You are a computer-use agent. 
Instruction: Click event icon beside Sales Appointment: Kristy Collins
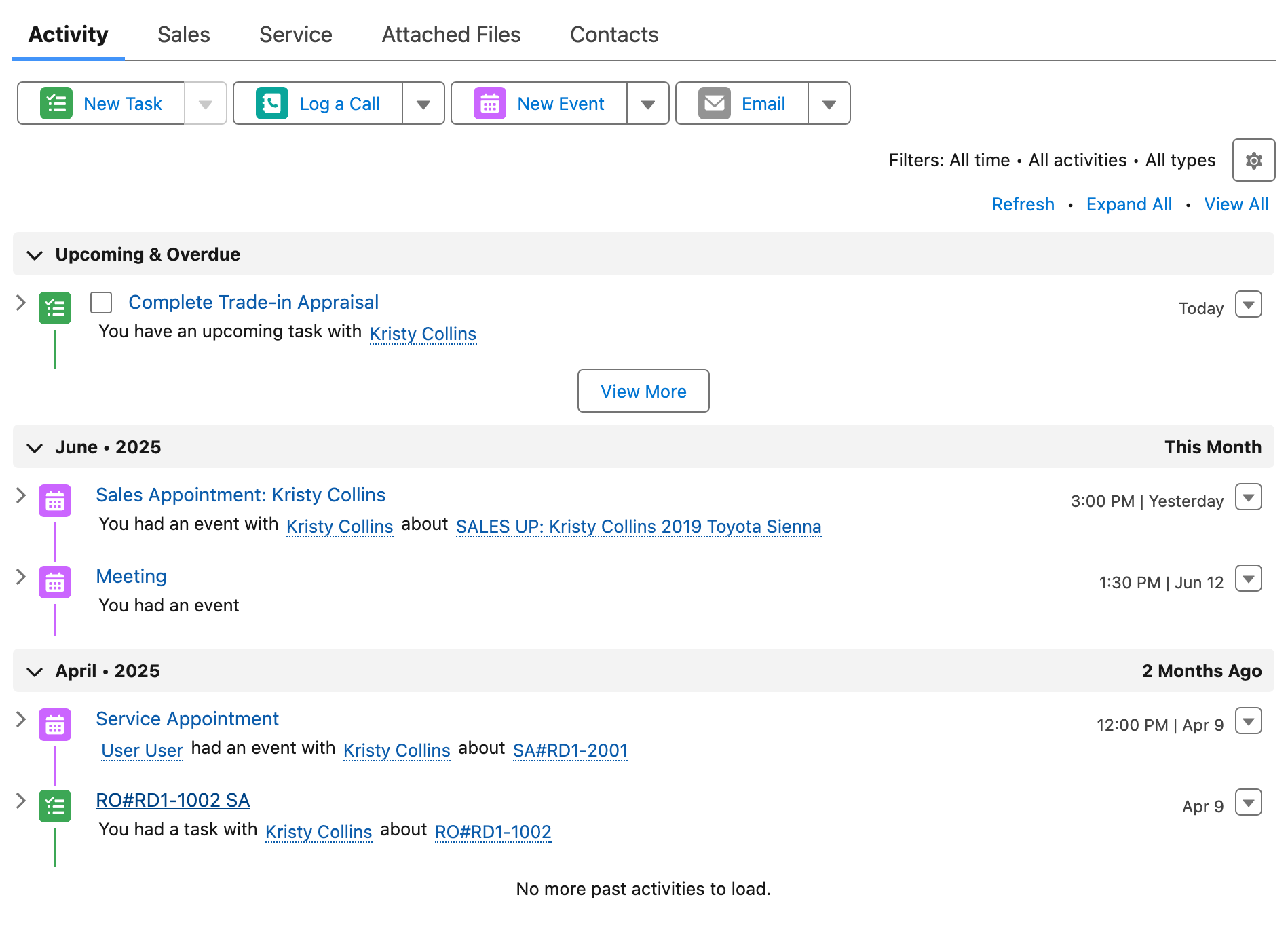pyautogui.click(x=54, y=501)
